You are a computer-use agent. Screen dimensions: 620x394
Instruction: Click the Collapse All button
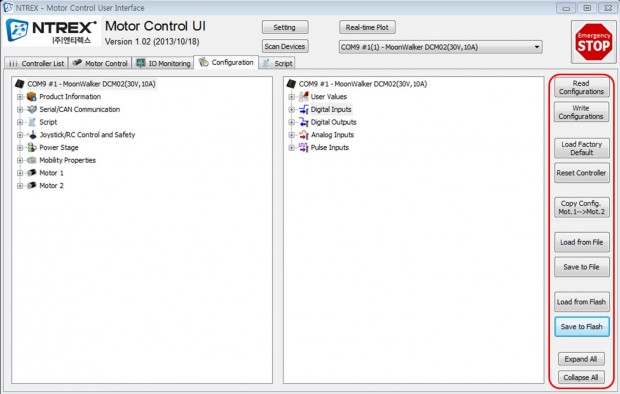581,377
